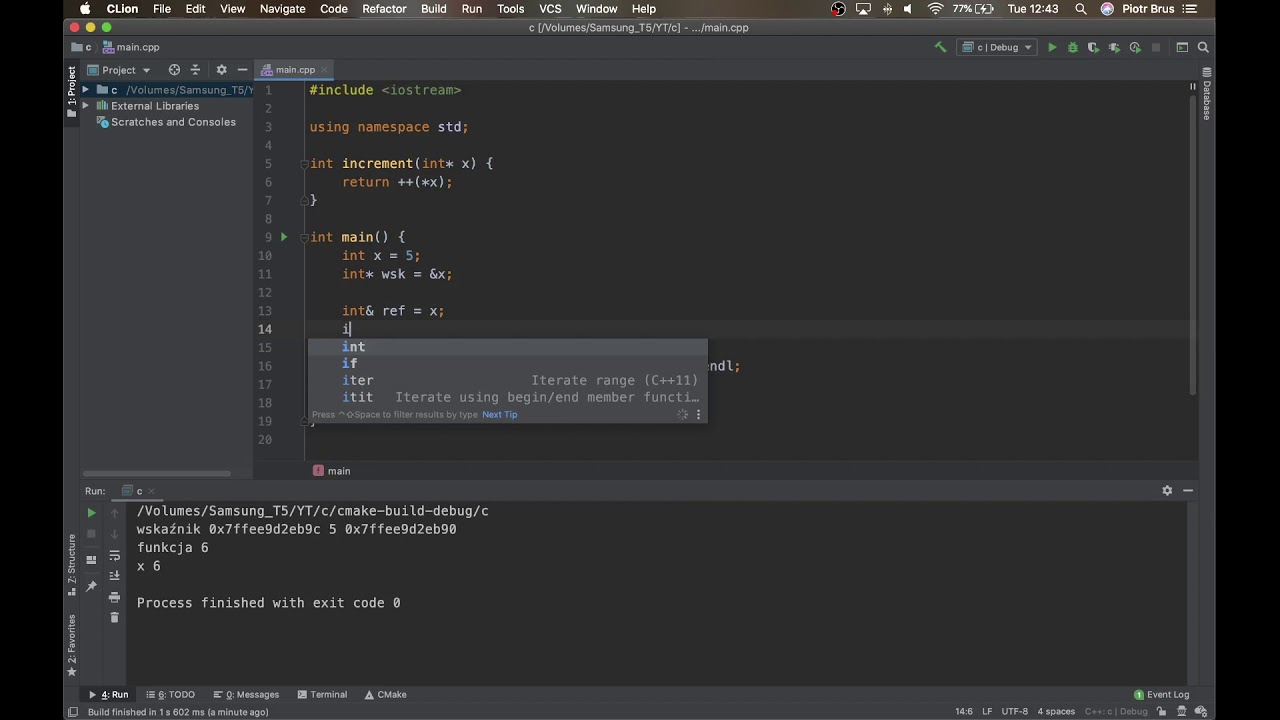The height and width of the screenshot is (720, 1280).
Task: Open the CMake tool window
Action: [385, 694]
